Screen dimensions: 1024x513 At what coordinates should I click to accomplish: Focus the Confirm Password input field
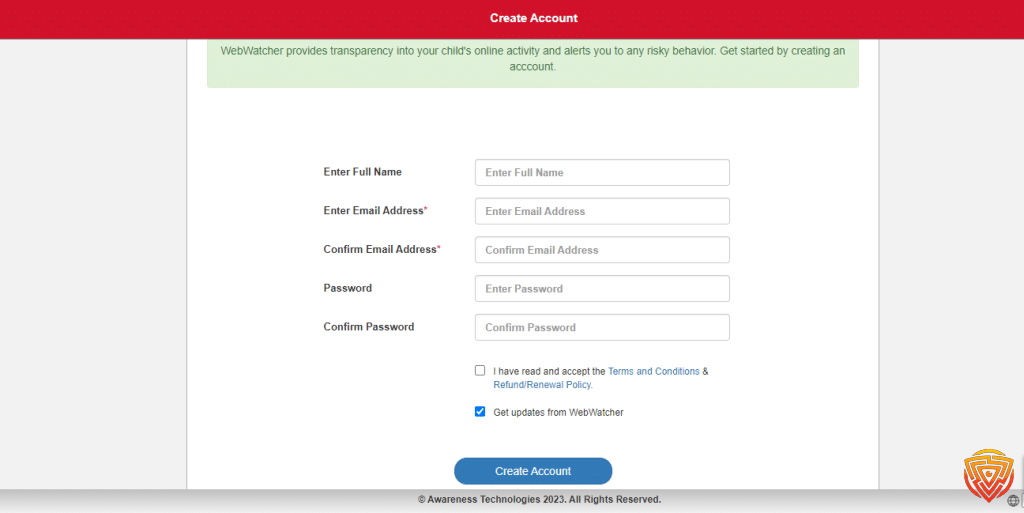602,328
